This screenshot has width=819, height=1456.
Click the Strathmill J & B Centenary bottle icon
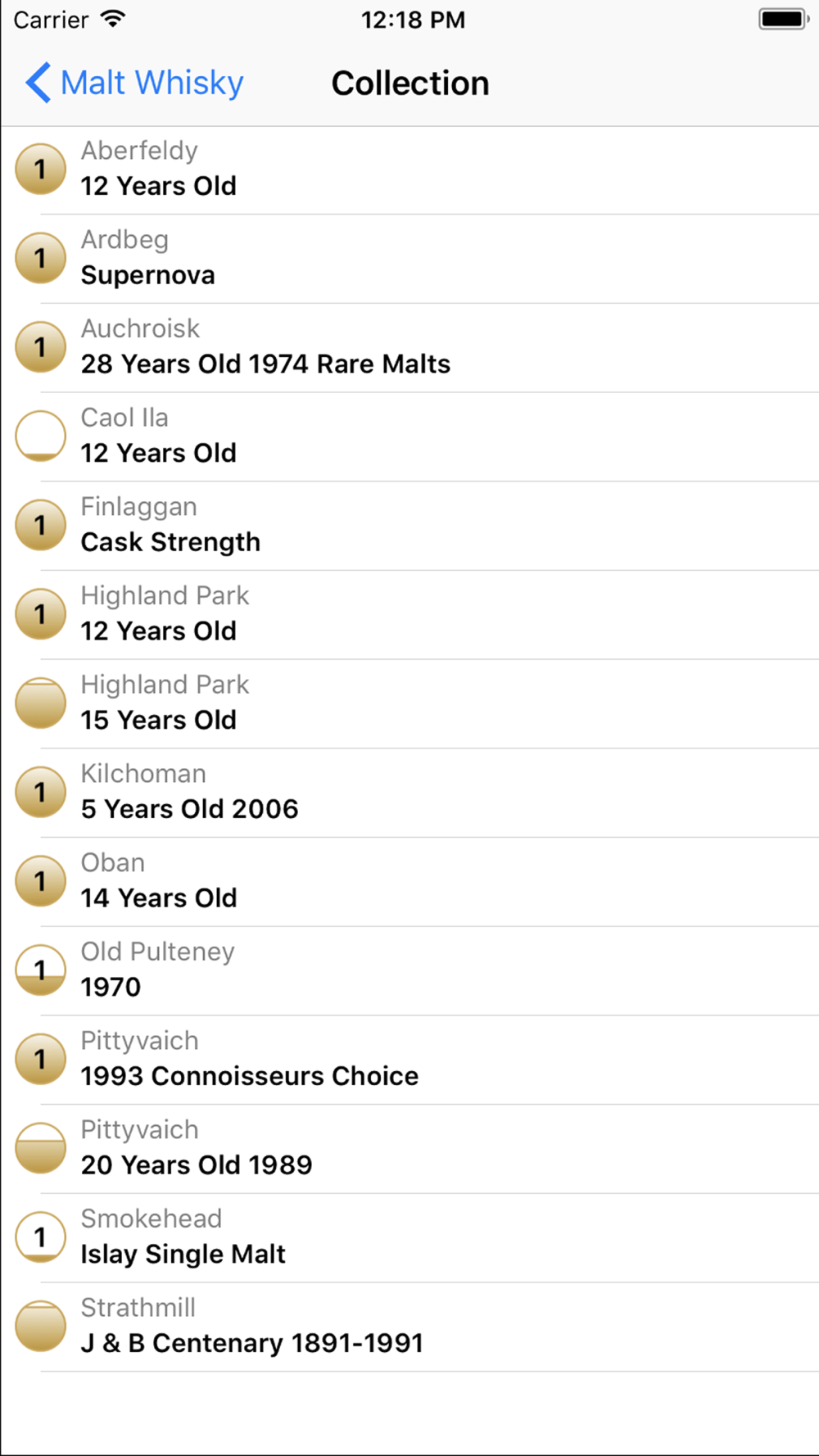point(40,1326)
